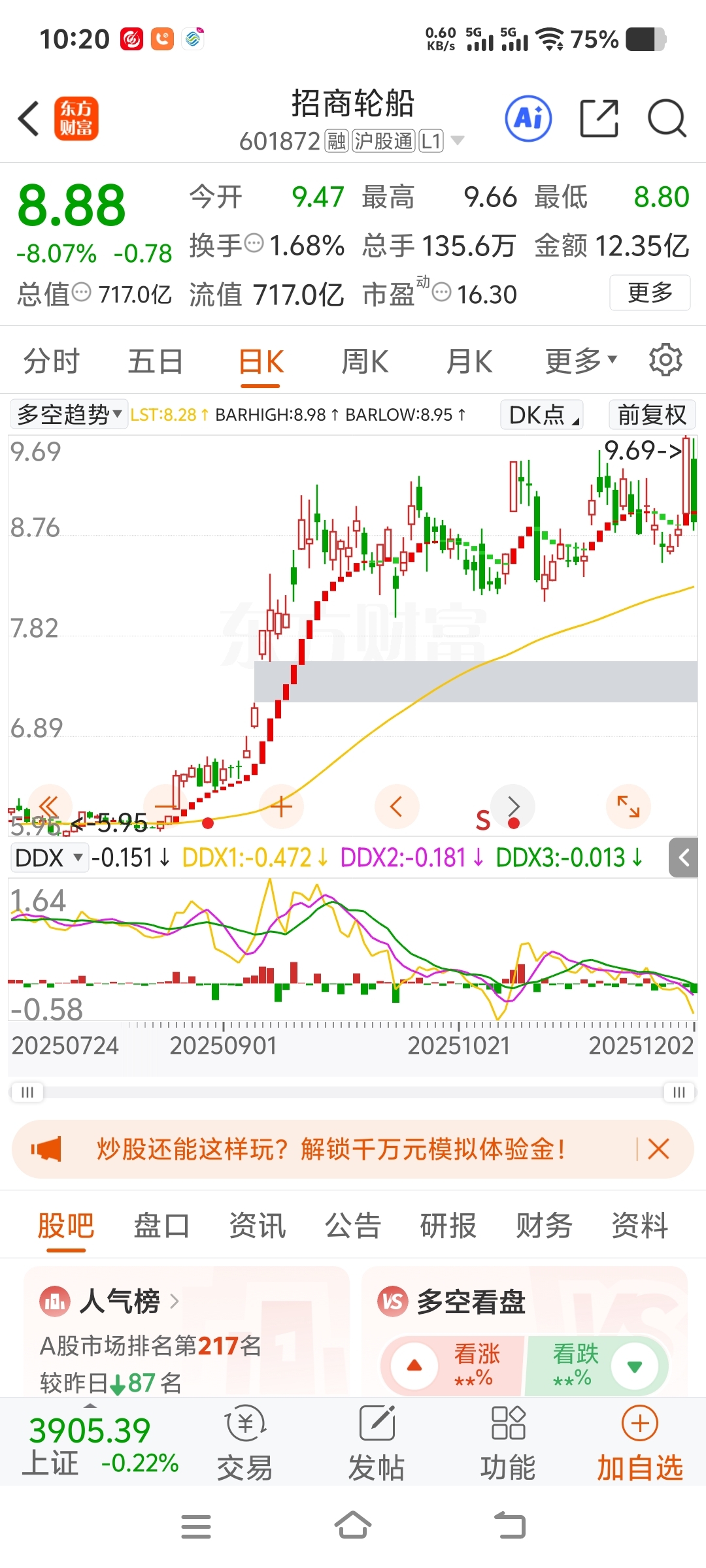The height and width of the screenshot is (1568, 706).
Task: Tap the 多空看盘 VS icon
Action: click(392, 1301)
